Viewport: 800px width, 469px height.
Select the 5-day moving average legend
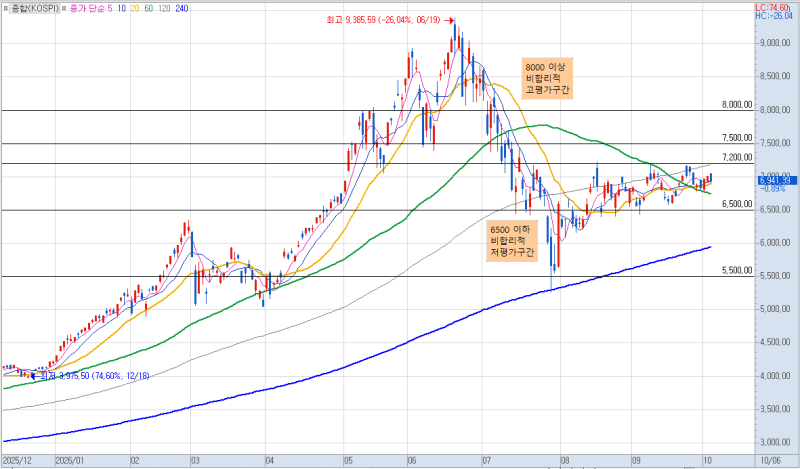pyautogui.click(x=110, y=8)
